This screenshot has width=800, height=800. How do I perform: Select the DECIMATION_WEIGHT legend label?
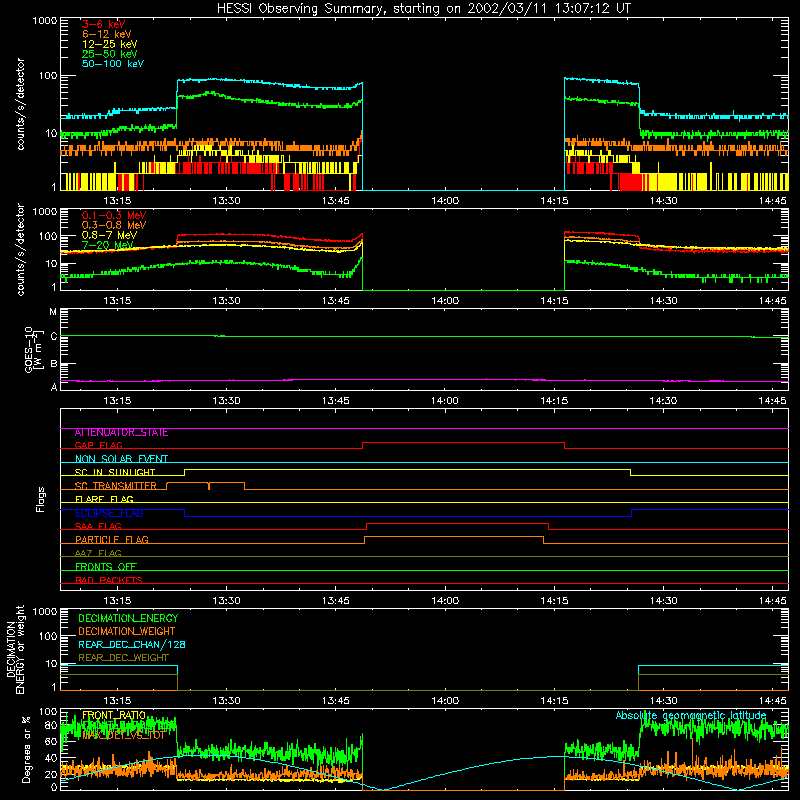pos(127,632)
